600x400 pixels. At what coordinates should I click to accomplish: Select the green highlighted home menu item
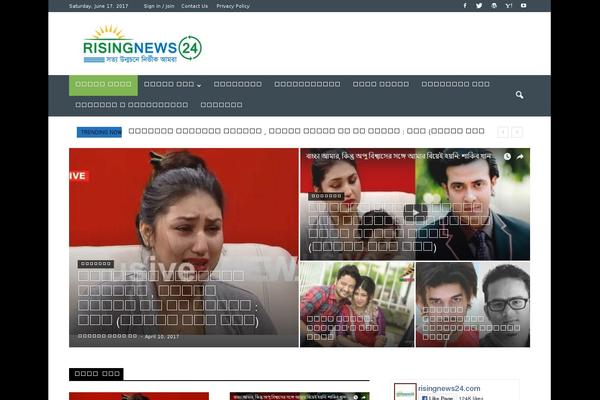[103, 85]
